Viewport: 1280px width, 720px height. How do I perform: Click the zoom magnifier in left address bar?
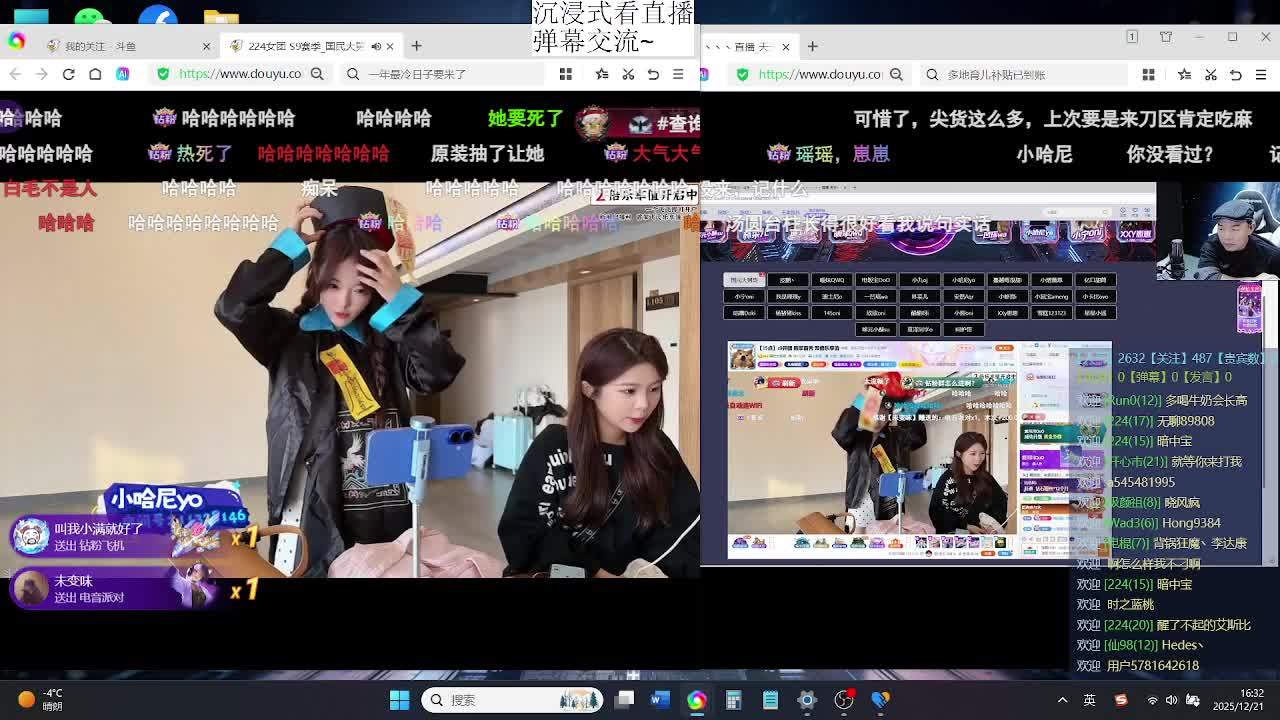point(317,74)
